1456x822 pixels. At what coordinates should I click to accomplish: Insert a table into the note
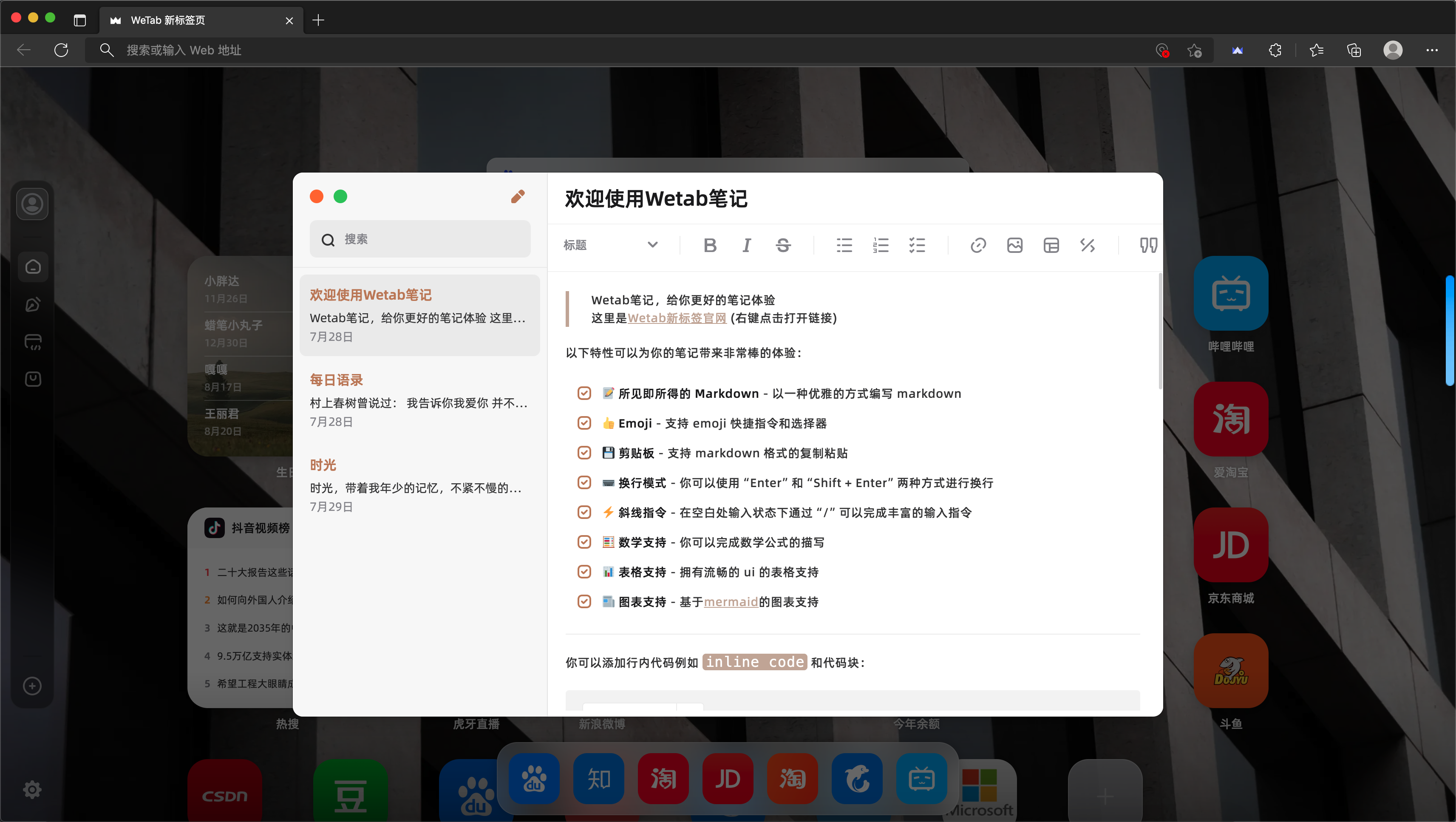click(x=1051, y=245)
